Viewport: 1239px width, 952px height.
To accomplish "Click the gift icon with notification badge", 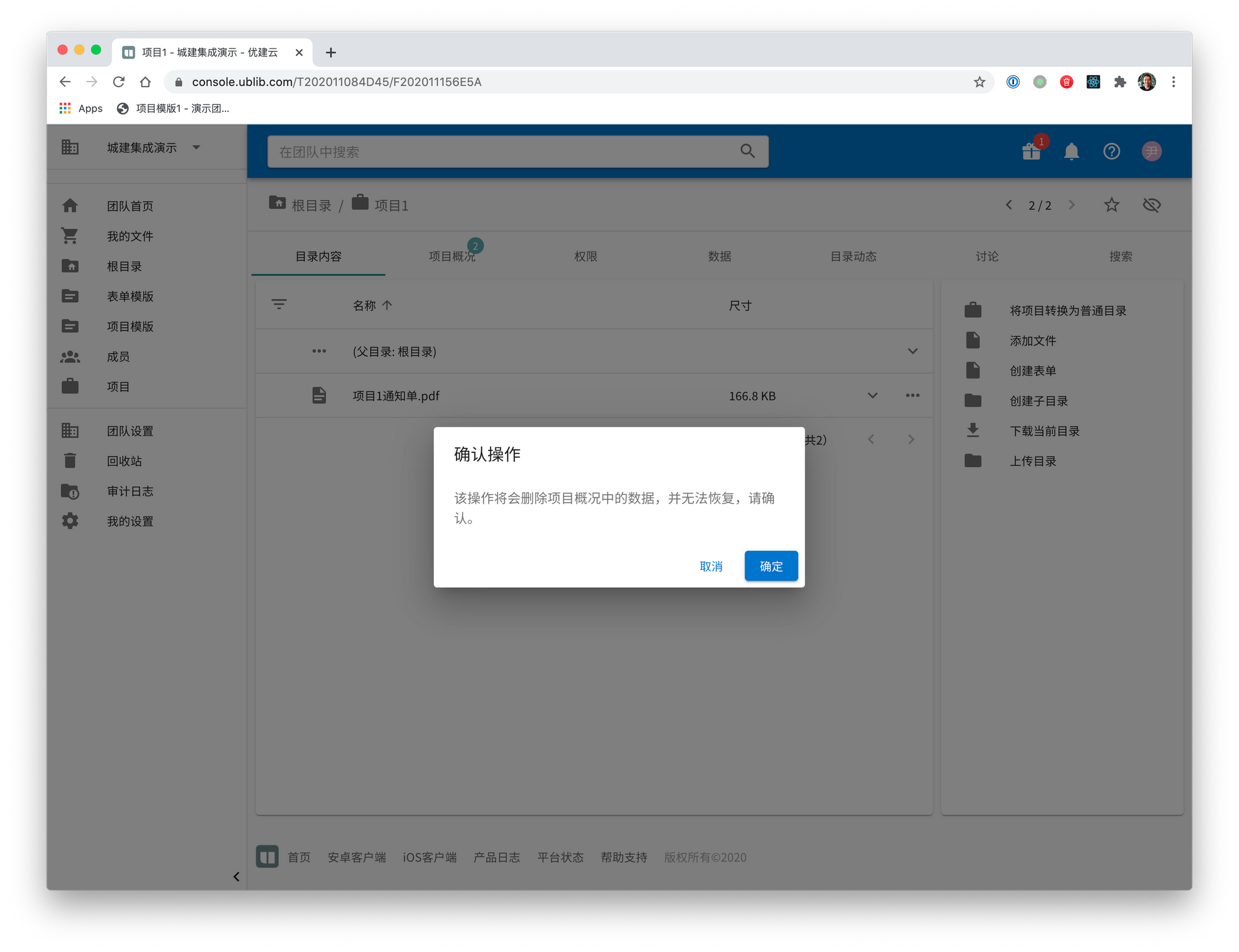I will [1031, 151].
